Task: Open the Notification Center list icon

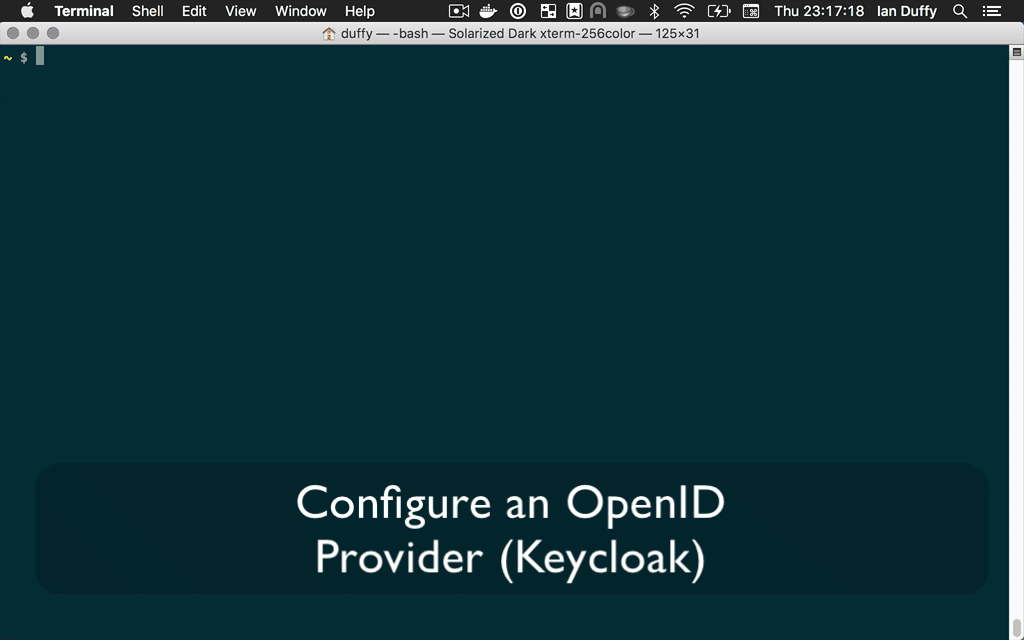Action: pyautogui.click(x=992, y=11)
